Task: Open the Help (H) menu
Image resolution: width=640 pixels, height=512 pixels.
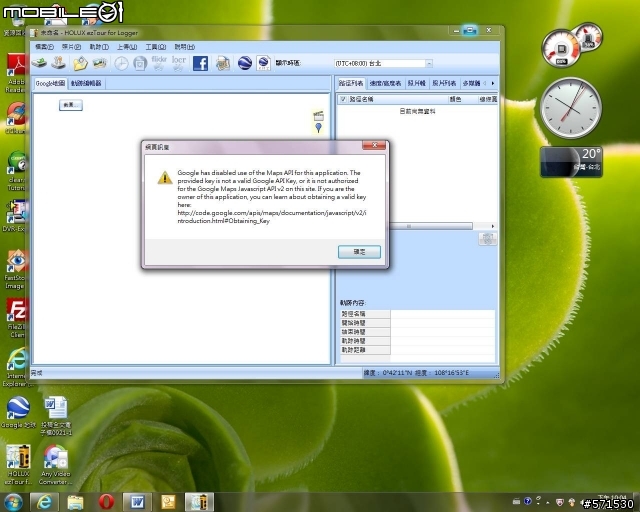Action: (x=184, y=47)
